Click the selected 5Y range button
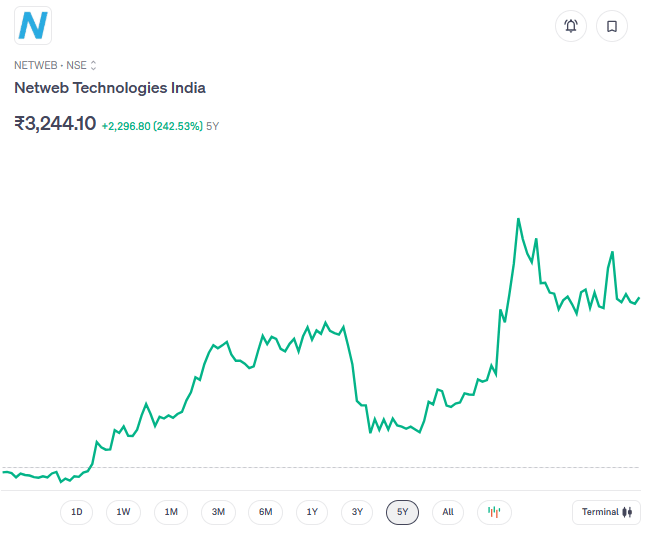Viewport: 652px width, 547px height. click(402, 512)
